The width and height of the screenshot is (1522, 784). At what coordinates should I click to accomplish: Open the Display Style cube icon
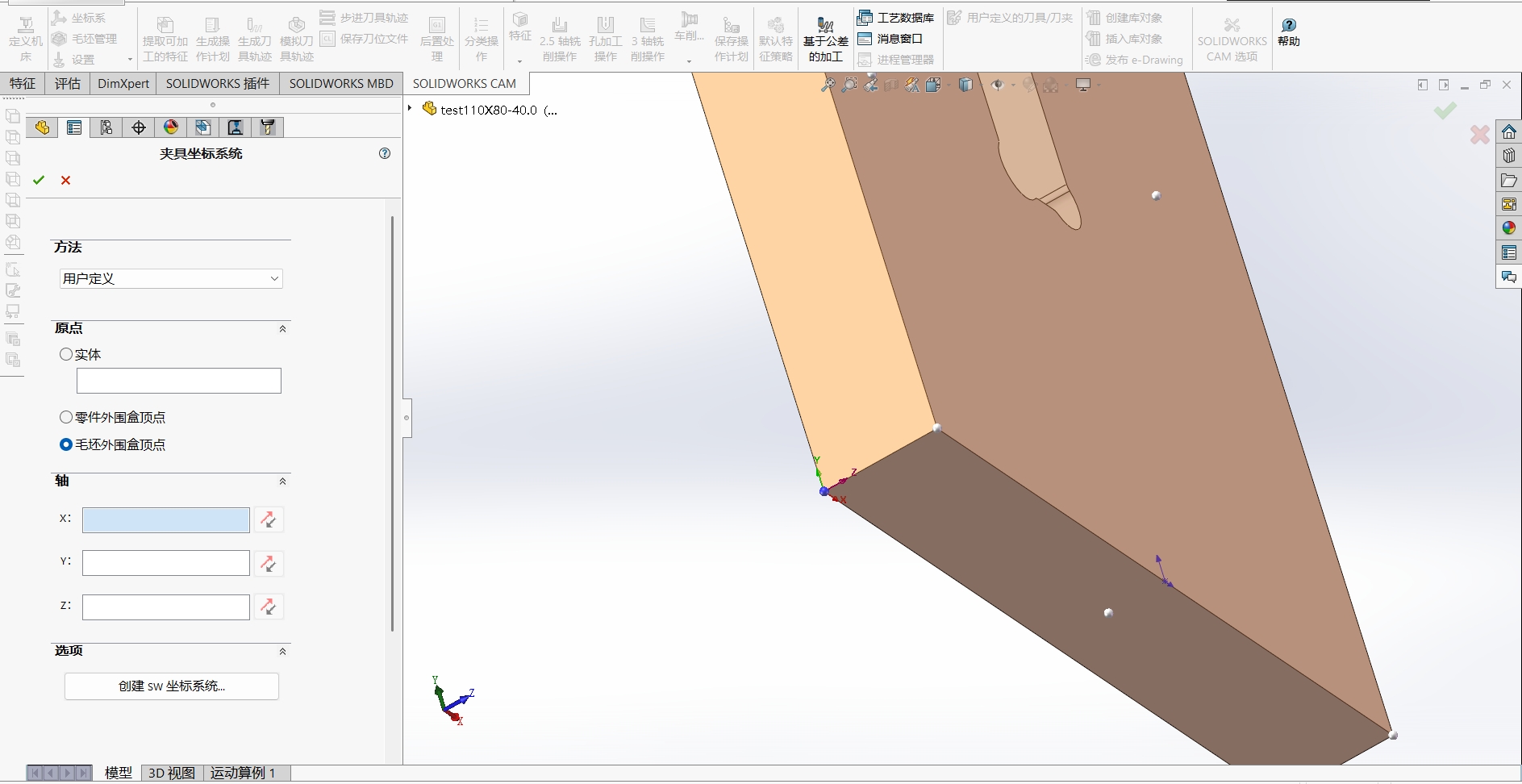[x=965, y=85]
